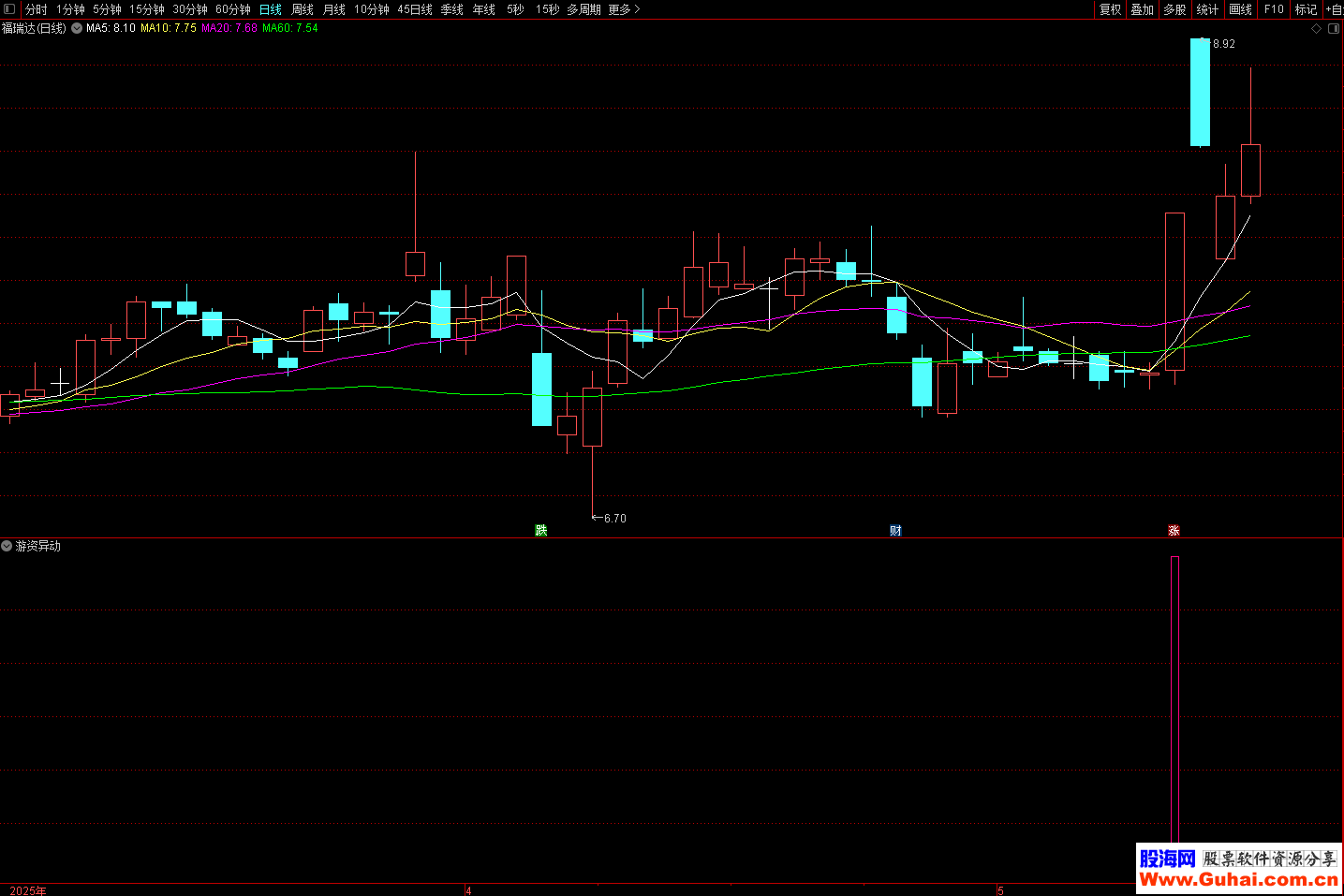Click the diamond marker icon at chart top-right

(1316, 29)
